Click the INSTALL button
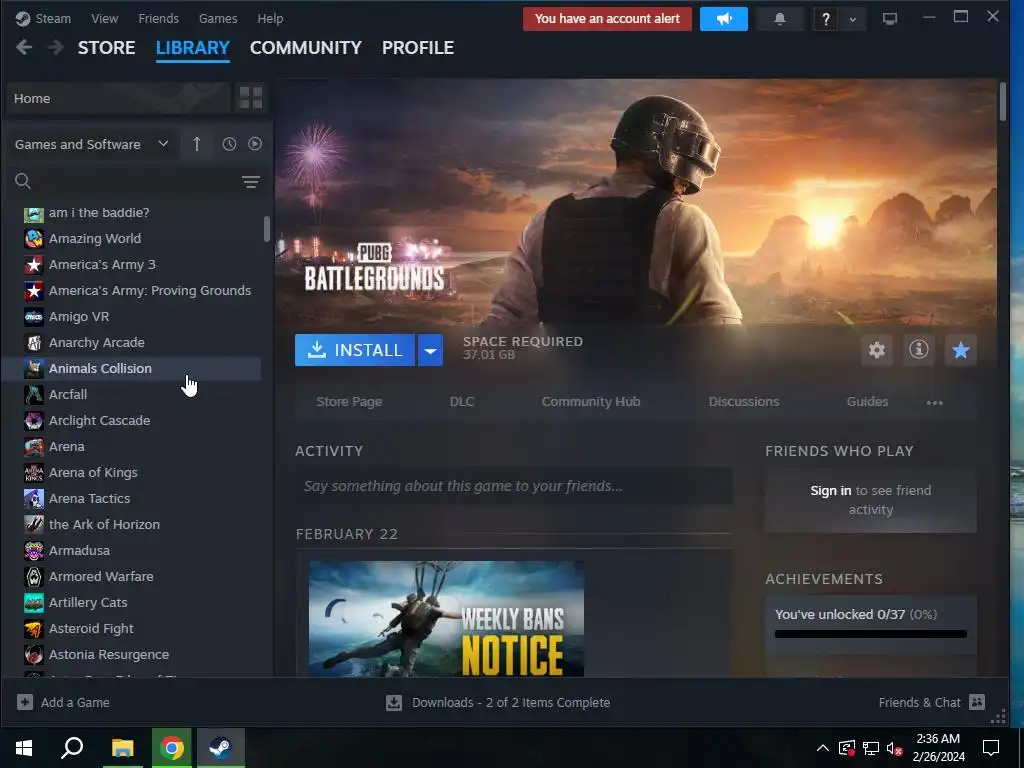Image resolution: width=1024 pixels, height=768 pixels. pos(355,350)
